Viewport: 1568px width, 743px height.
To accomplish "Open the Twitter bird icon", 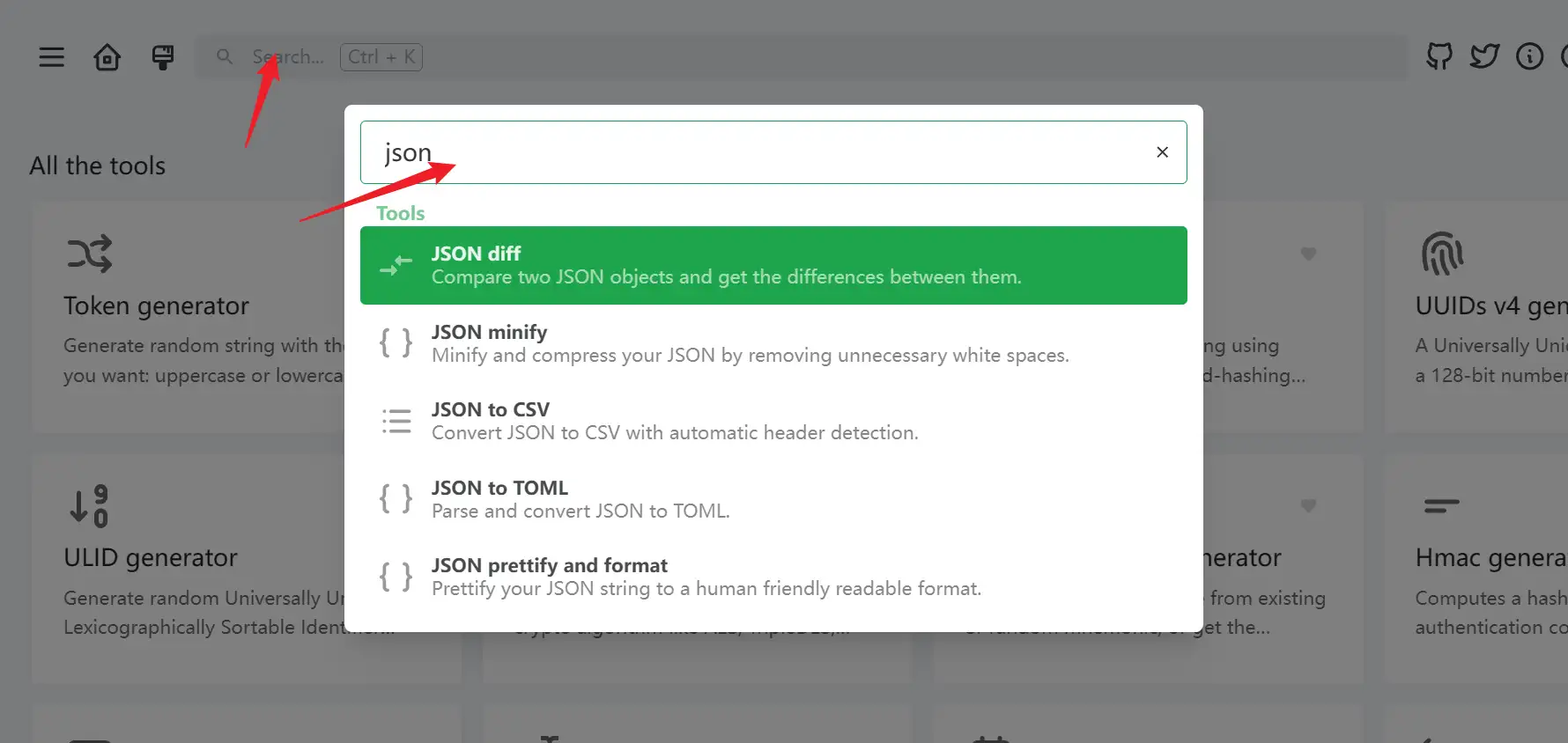I will [x=1484, y=57].
